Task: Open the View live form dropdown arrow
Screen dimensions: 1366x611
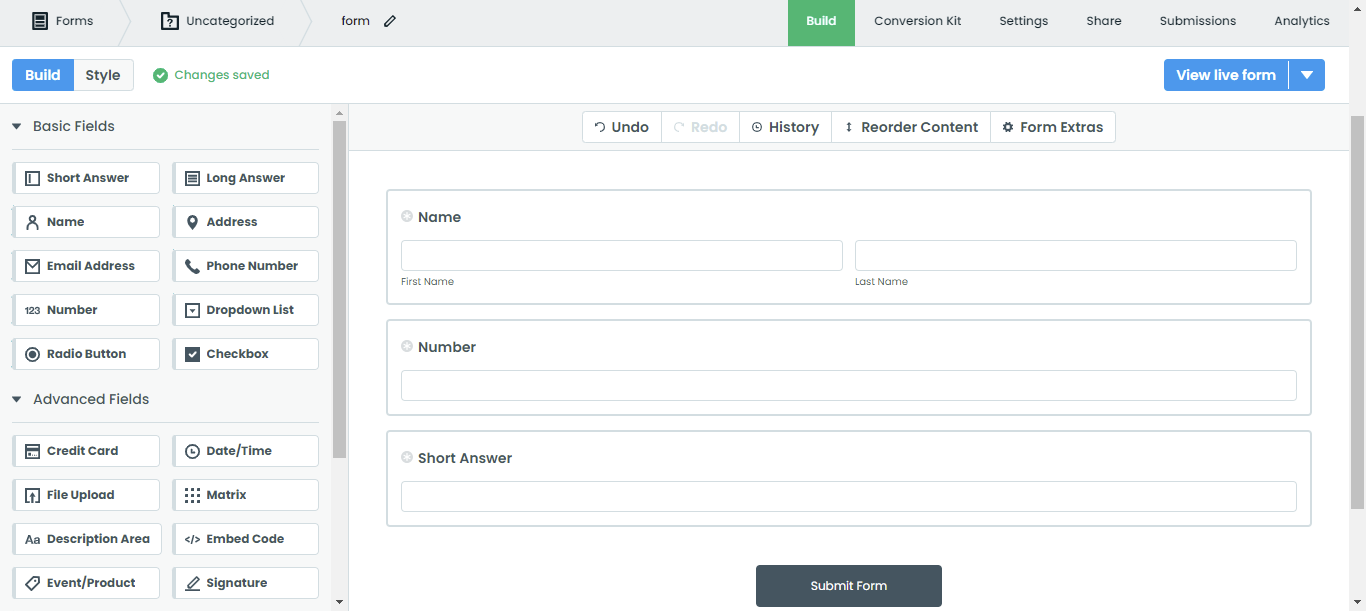Action: click(x=1308, y=74)
